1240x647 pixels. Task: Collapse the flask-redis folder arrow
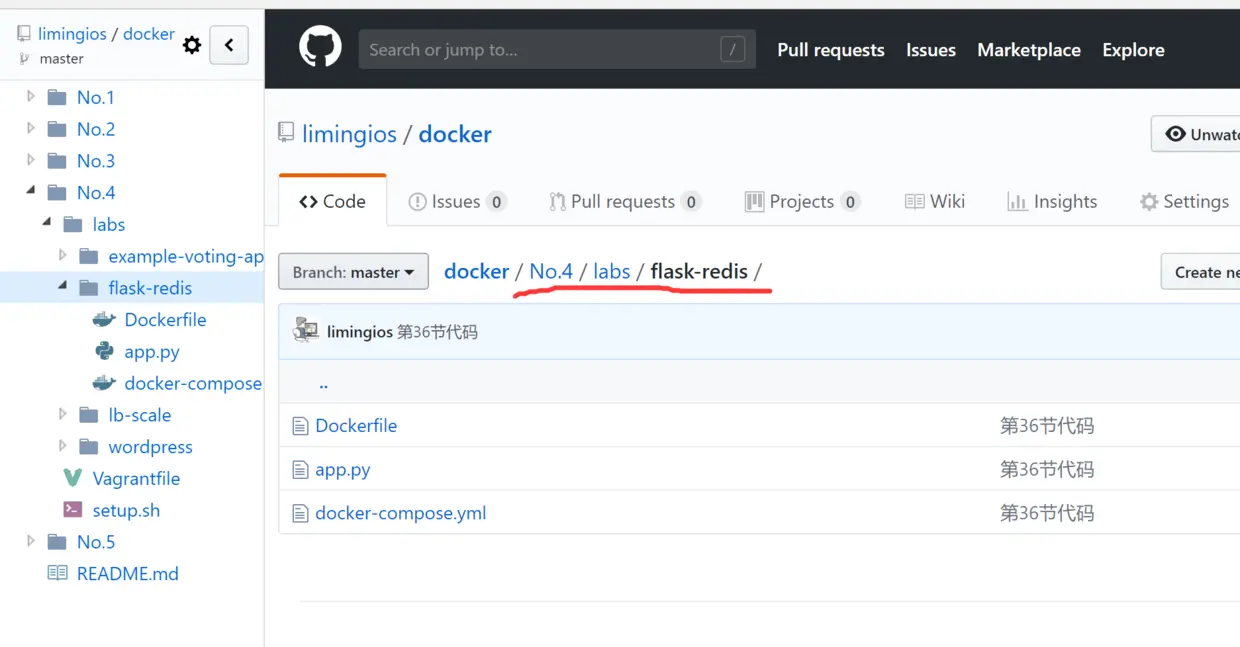[63, 287]
